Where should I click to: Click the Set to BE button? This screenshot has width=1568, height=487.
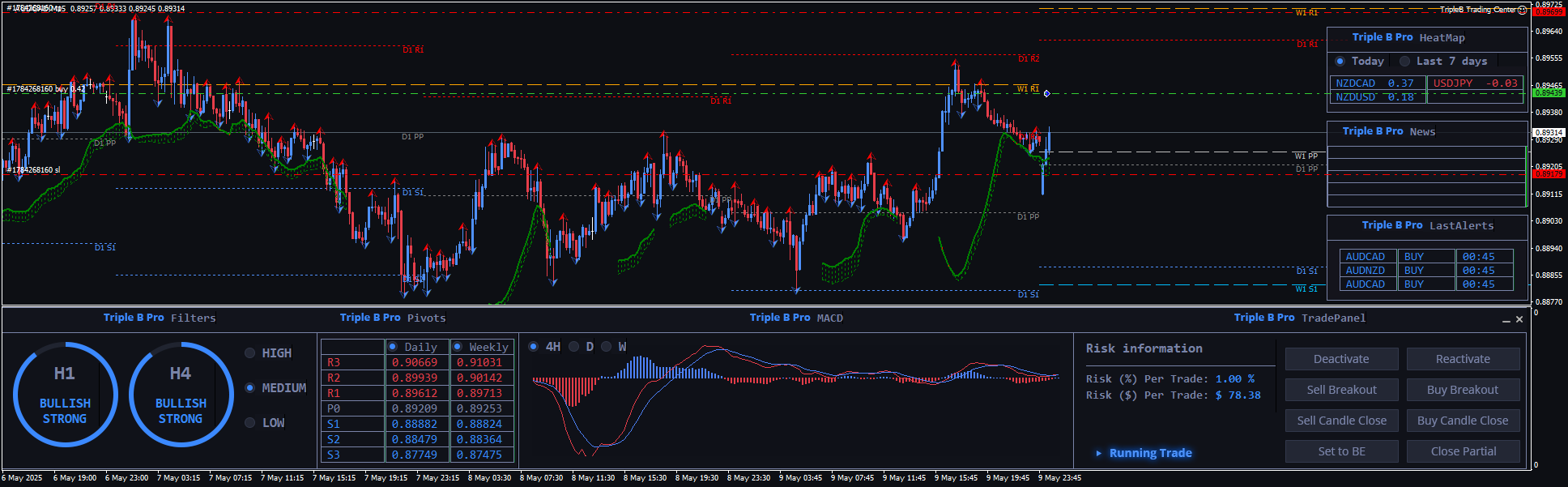click(x=1341, y=451)
